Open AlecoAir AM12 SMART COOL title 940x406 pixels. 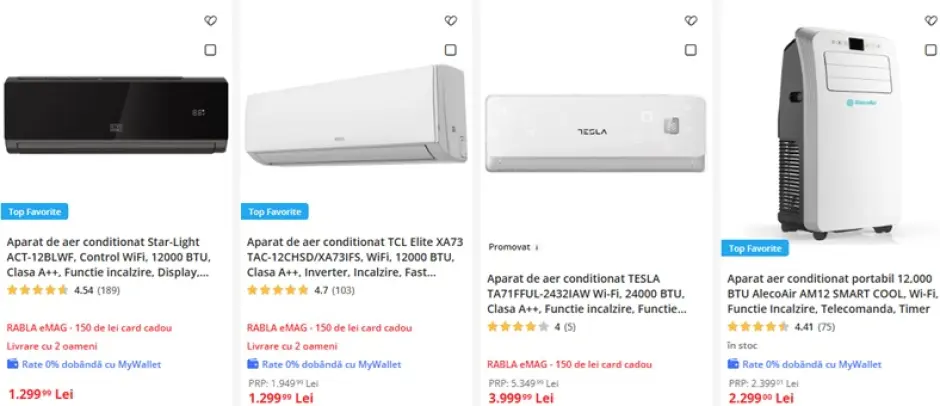(x=832, y=294)
